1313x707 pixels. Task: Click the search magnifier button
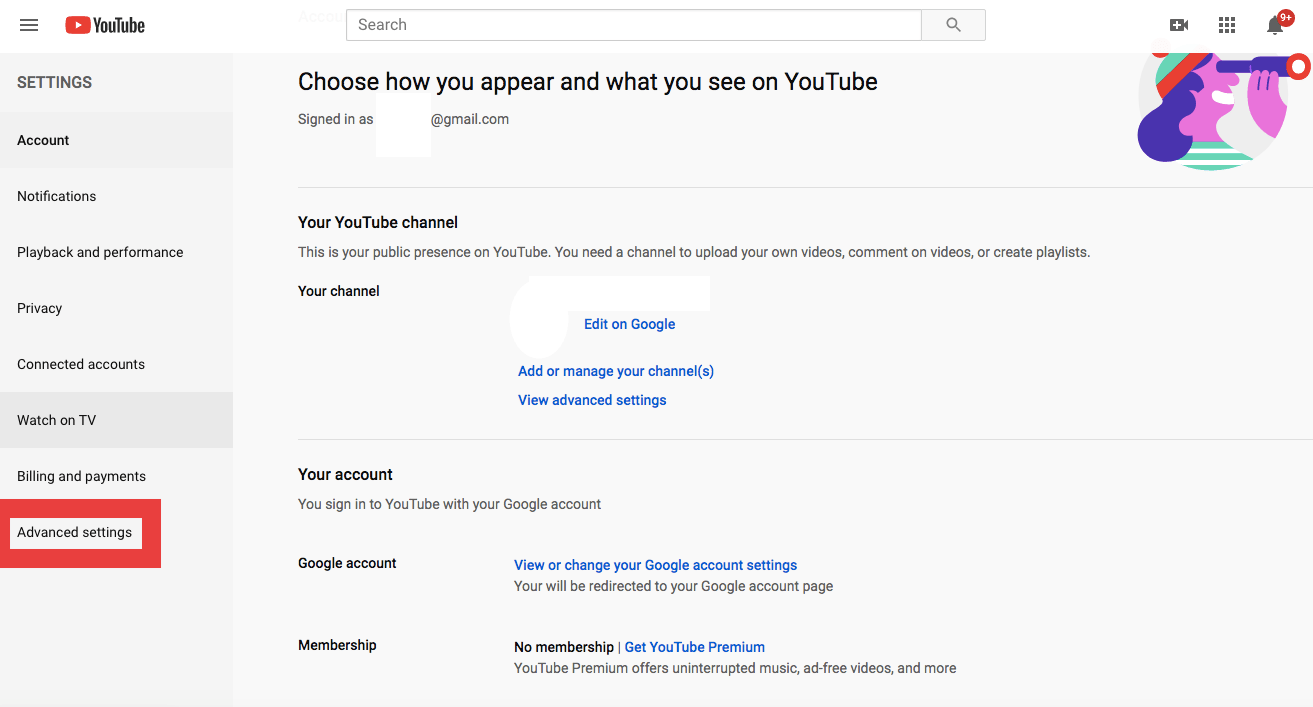953,25
